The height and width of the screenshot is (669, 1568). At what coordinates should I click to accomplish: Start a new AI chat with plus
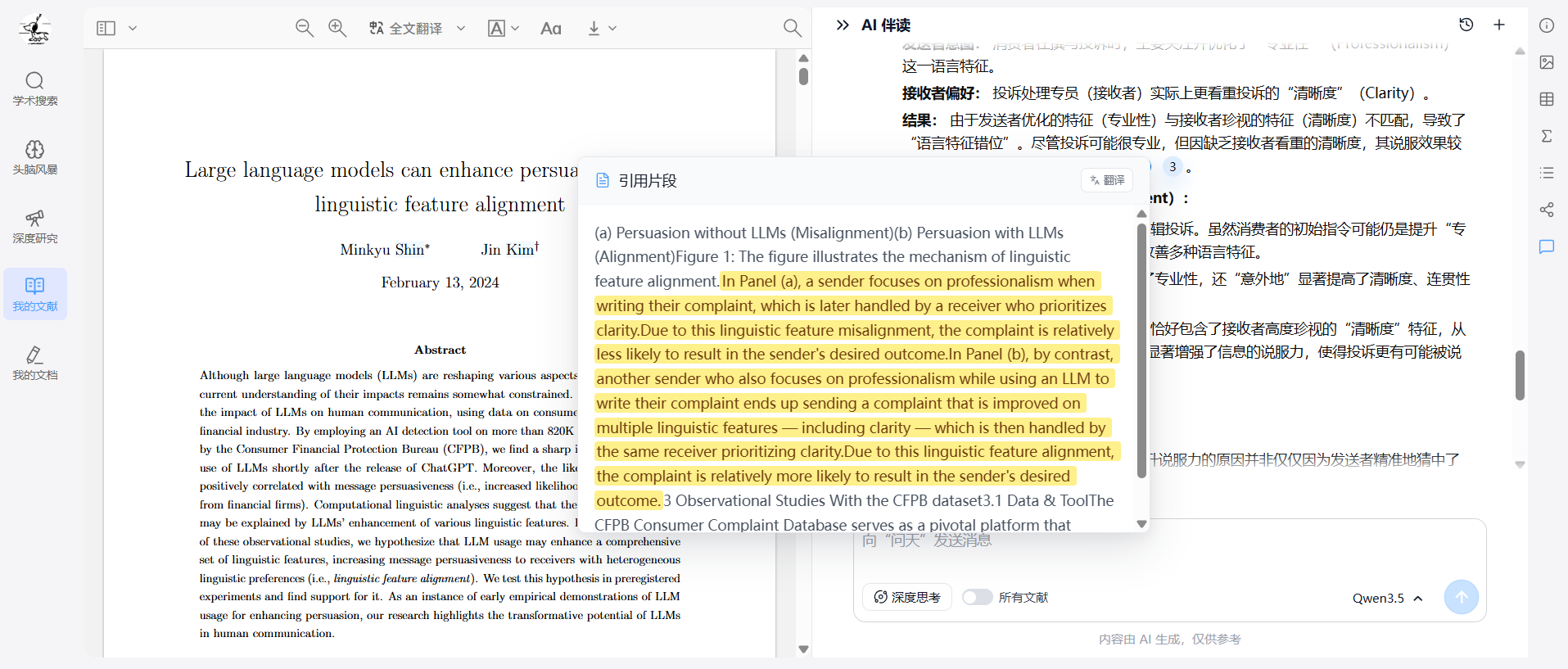tap(1499, 25)
